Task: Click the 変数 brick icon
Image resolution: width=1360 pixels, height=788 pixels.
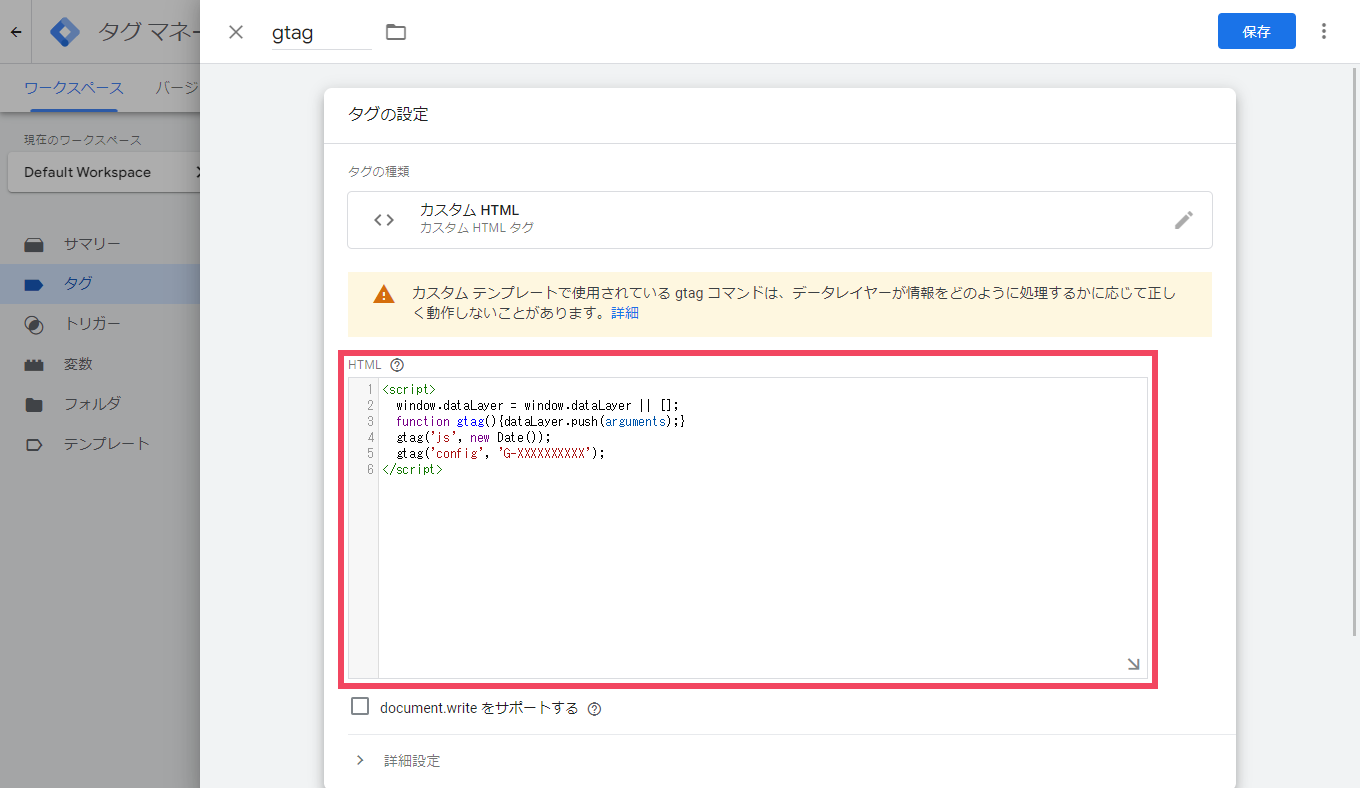Action: (x=34, y=365)
